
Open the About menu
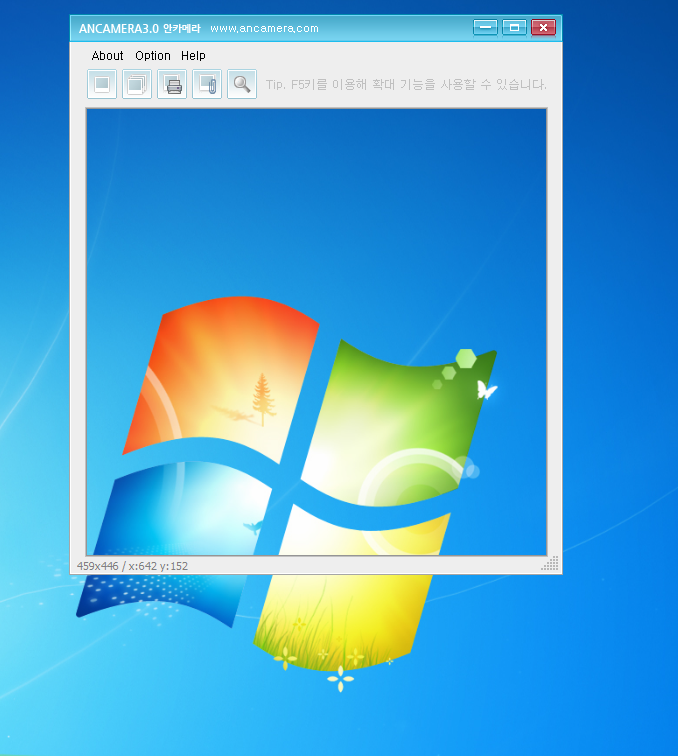pos(108,56)
